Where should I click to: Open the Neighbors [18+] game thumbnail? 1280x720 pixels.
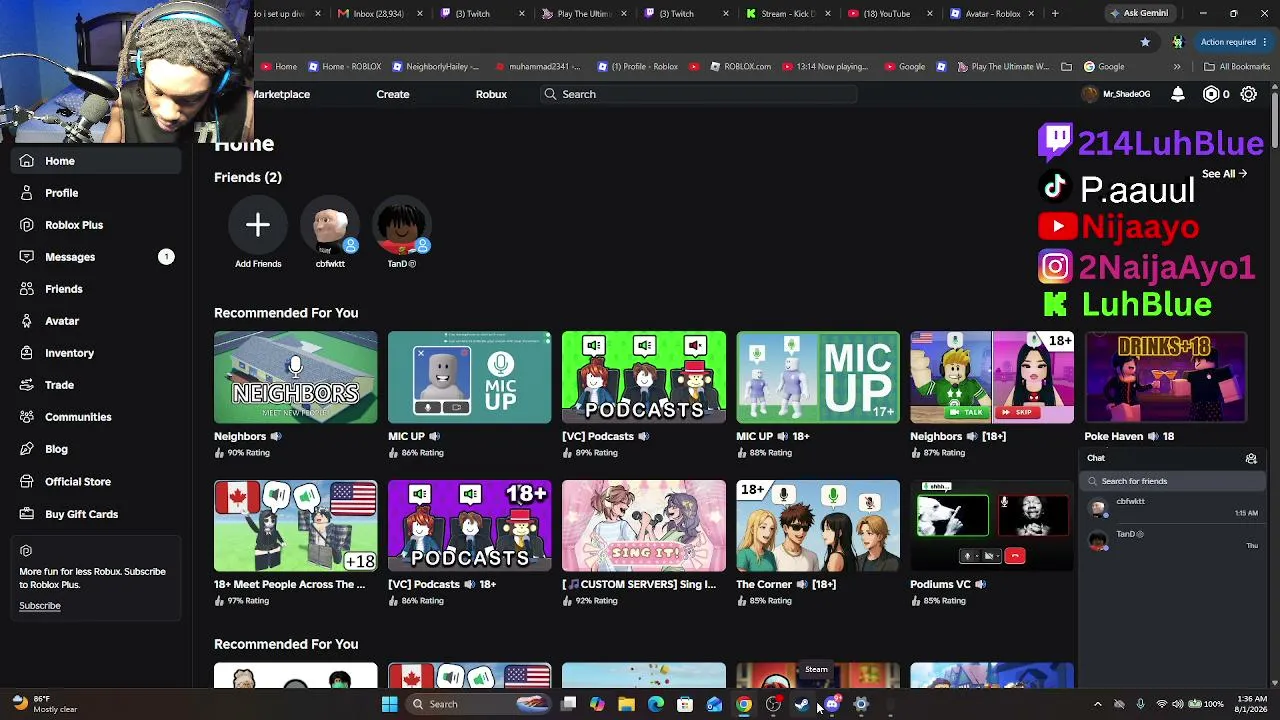pos(992,377)
